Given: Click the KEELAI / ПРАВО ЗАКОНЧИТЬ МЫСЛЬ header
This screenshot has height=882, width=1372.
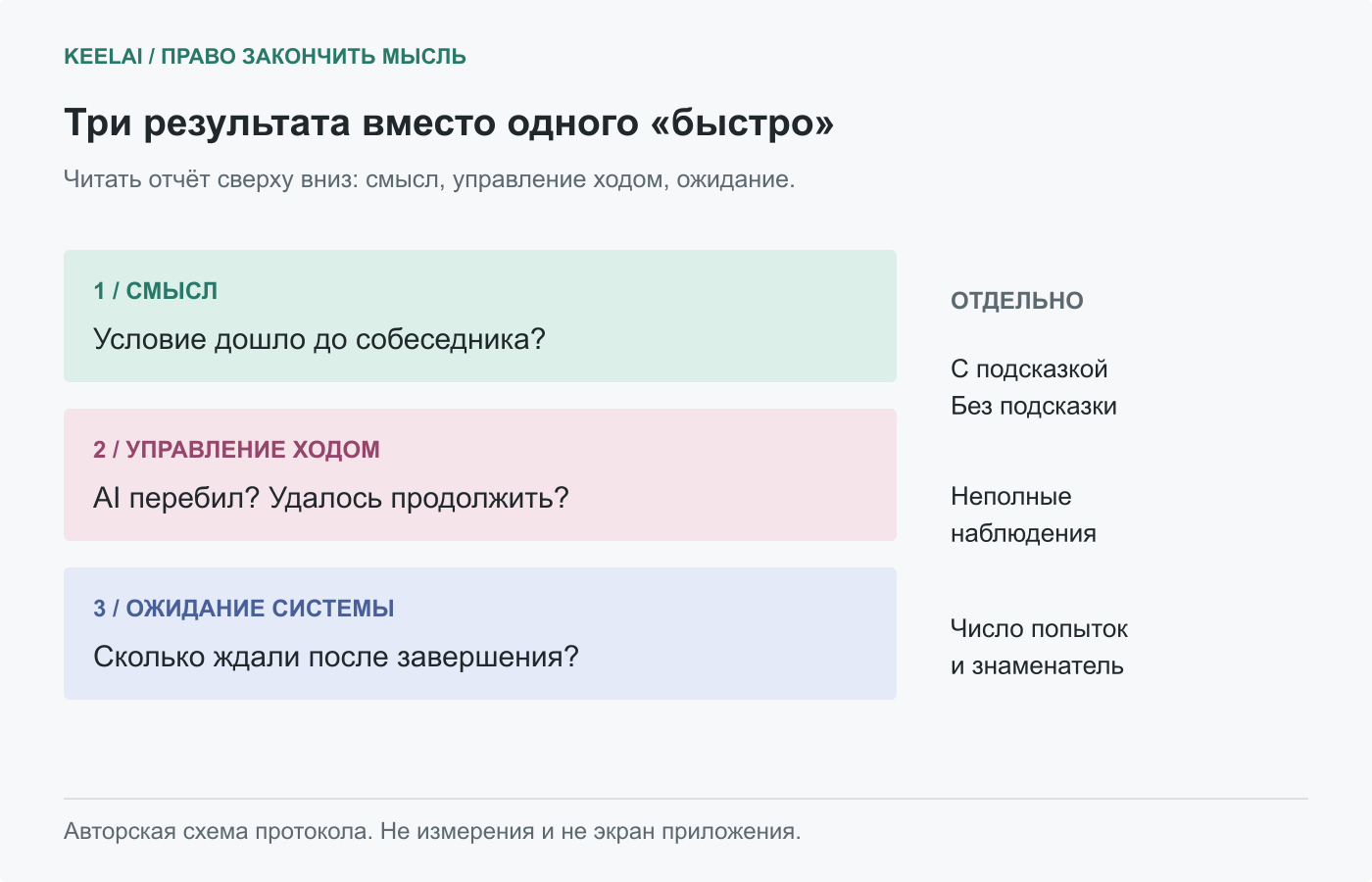Looking at the screenshot, I should click(x=265, y=56).
